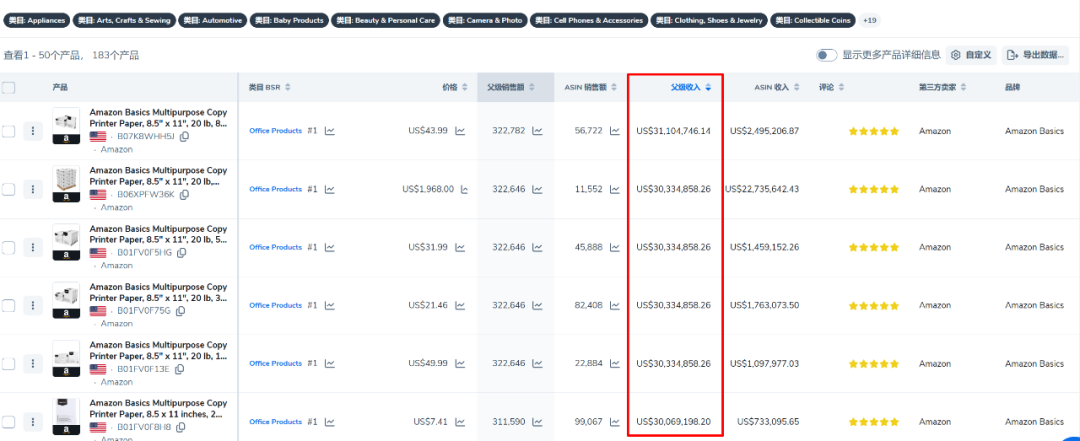The width and height of the screenshot is (1080, 441).
Task: Open product thumbnail for B07K8WHH5J
Action: [66, 125]
